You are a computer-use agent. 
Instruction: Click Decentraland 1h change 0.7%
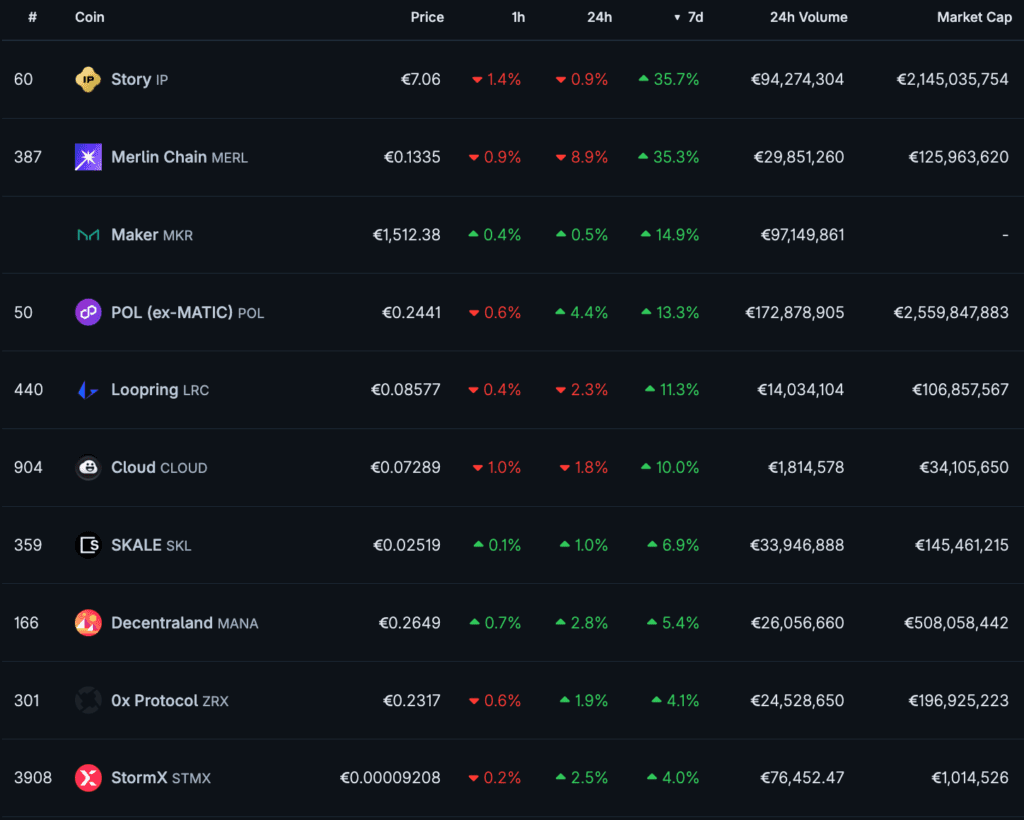495,623
